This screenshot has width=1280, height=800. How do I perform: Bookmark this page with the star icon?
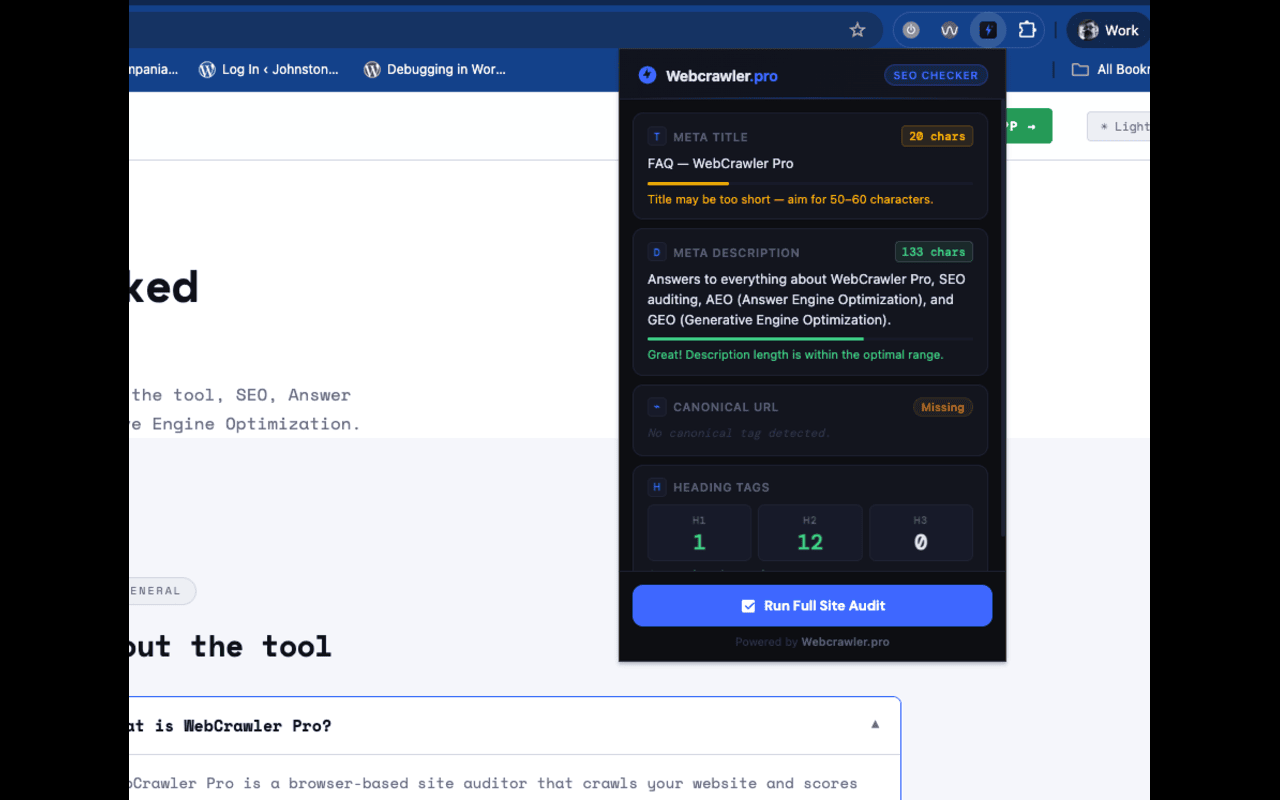point(857,30)
